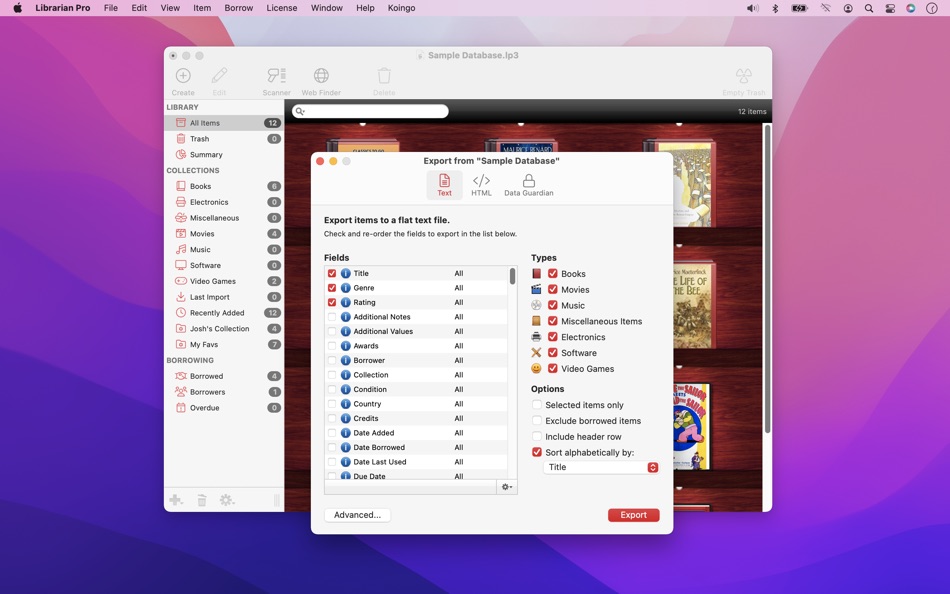This screenshot has height=594, width=950.
Task: Open the Borrow menu
Action: 238,7
